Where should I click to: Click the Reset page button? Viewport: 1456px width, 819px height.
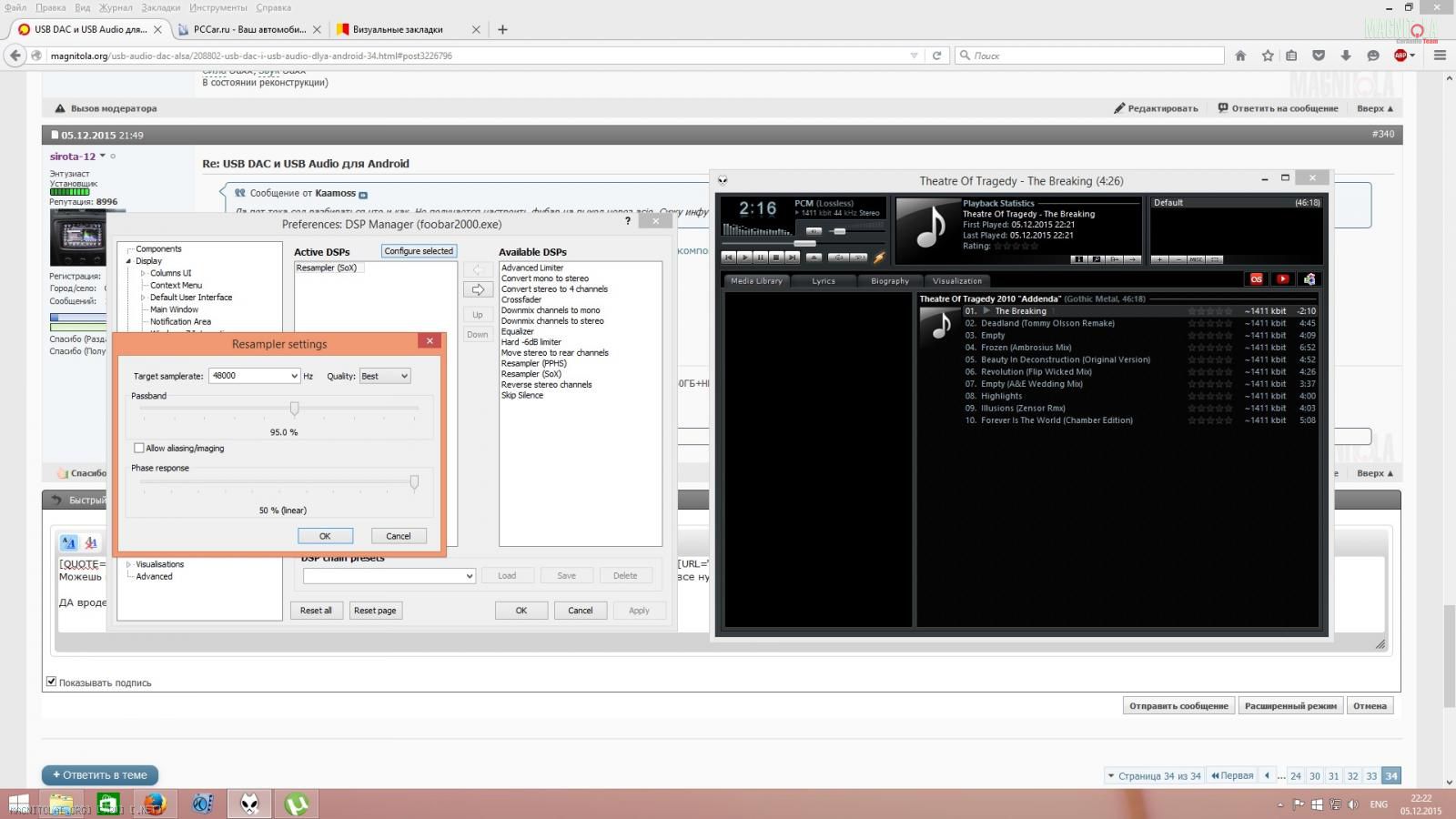pos(375,611)
